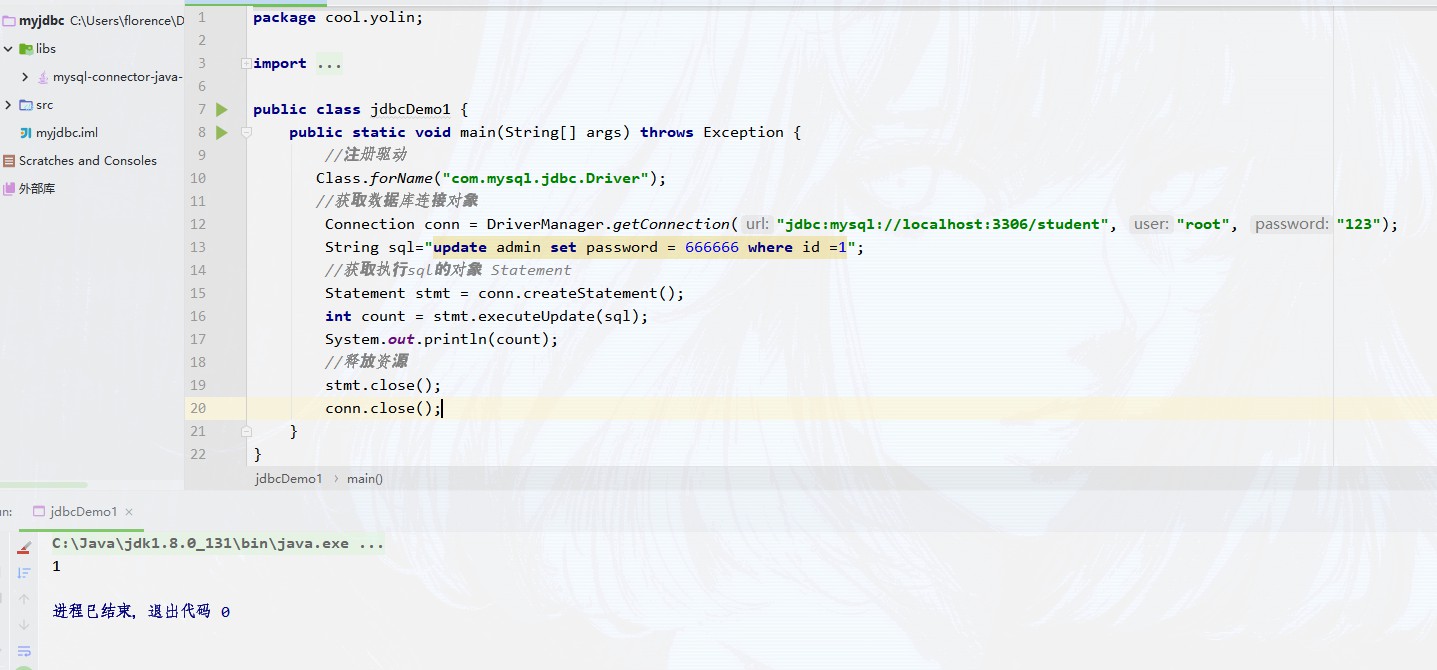Switch to the jdbcDemo1 run tab
Viewport: 1437px width, 670px height.
[x=84, y=511]
